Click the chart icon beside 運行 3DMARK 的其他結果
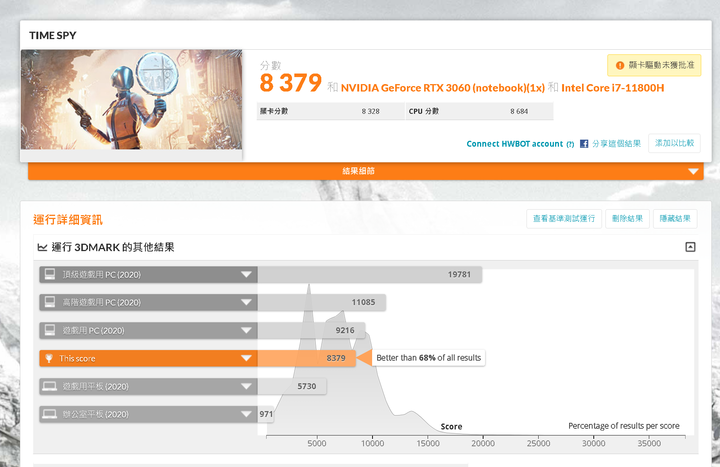Image resolution: width=720 pixels, height=467 pixels. click(x=42, y=248)
